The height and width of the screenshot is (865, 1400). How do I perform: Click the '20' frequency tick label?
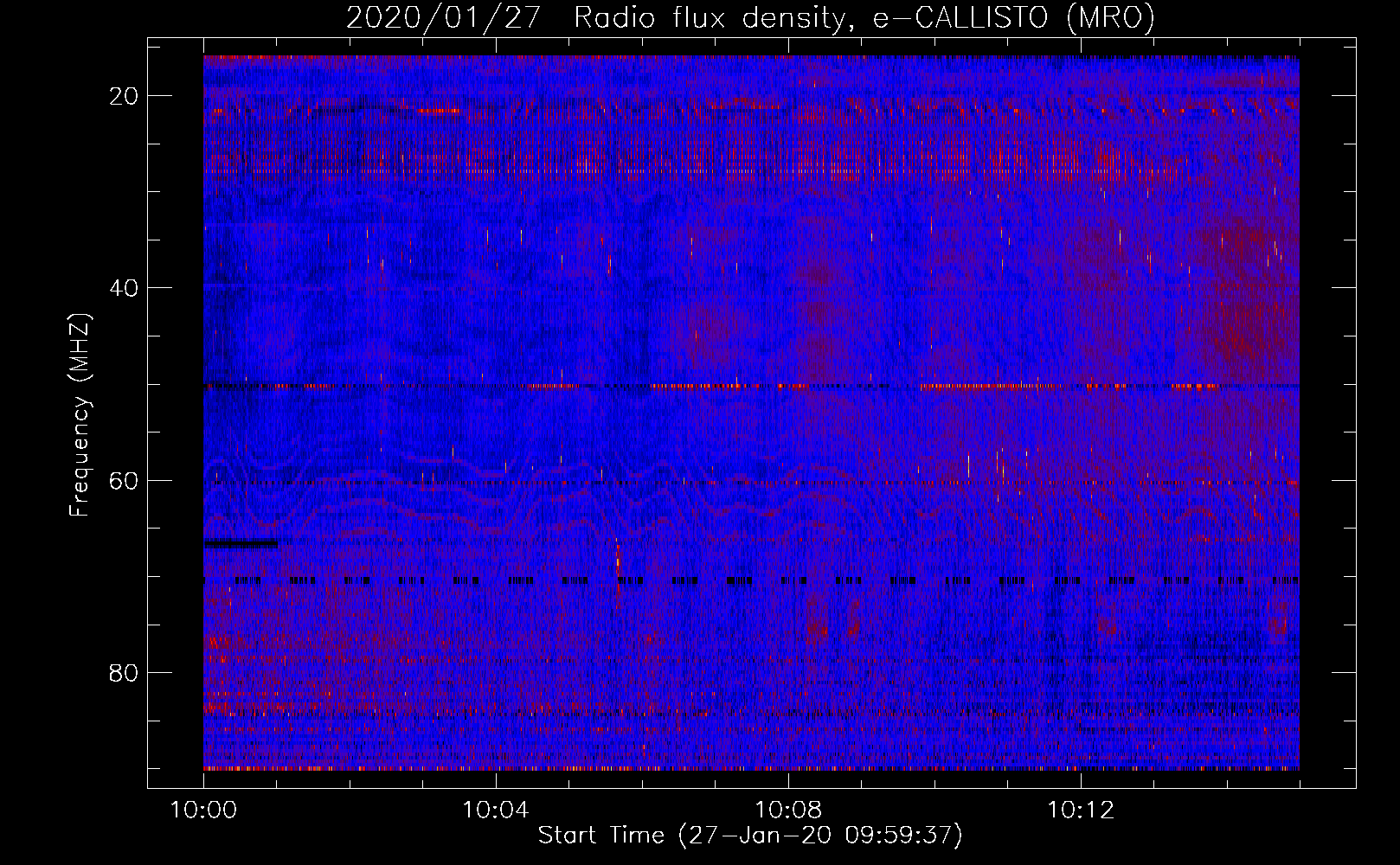tap(124, 96)
